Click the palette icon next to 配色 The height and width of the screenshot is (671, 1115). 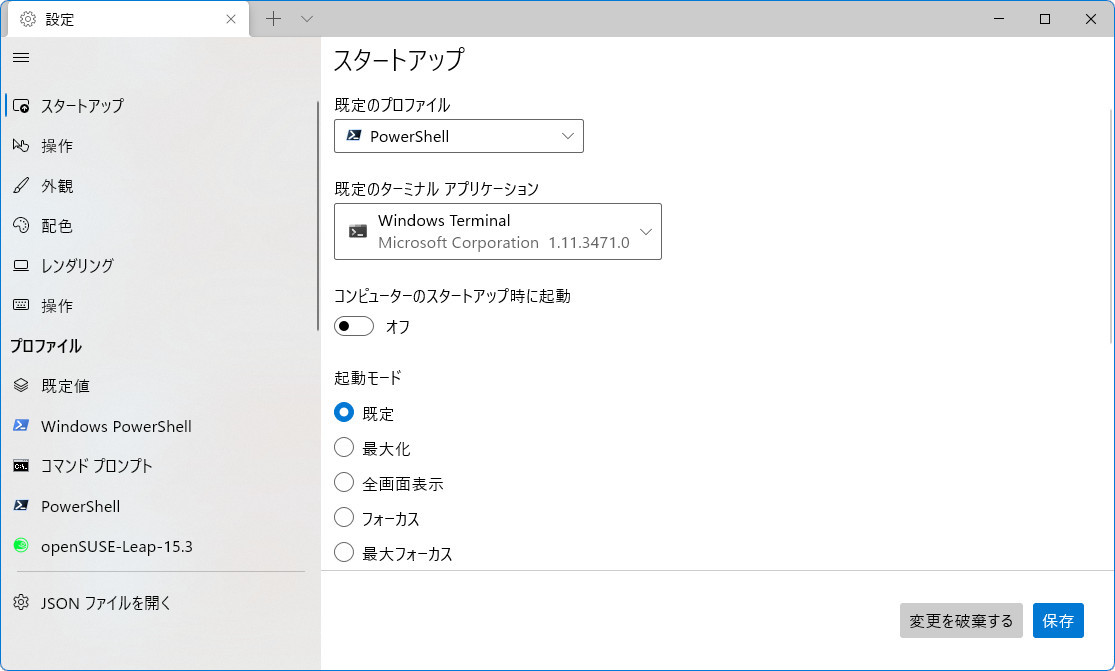(x=21, y=225)
